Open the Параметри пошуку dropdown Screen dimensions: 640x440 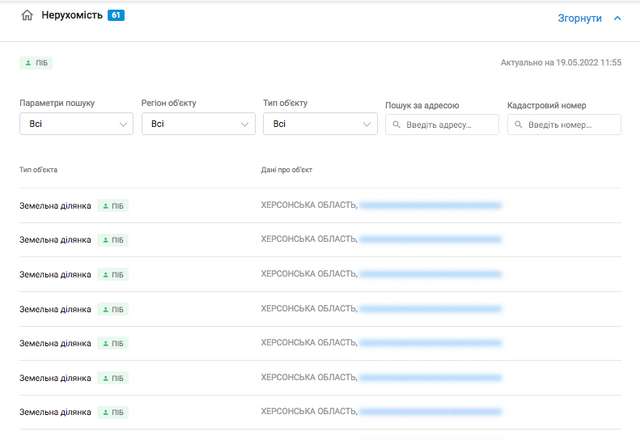point(76,124)
